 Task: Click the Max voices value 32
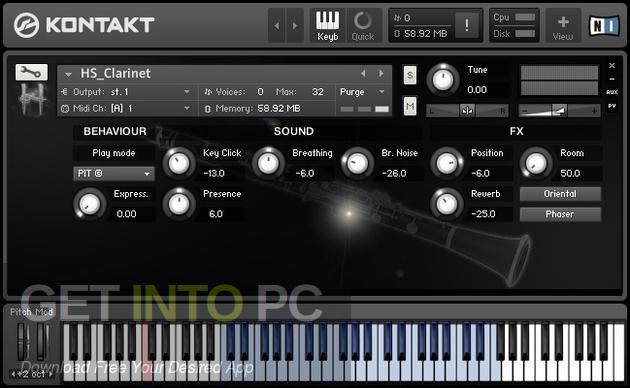(317, 92)
